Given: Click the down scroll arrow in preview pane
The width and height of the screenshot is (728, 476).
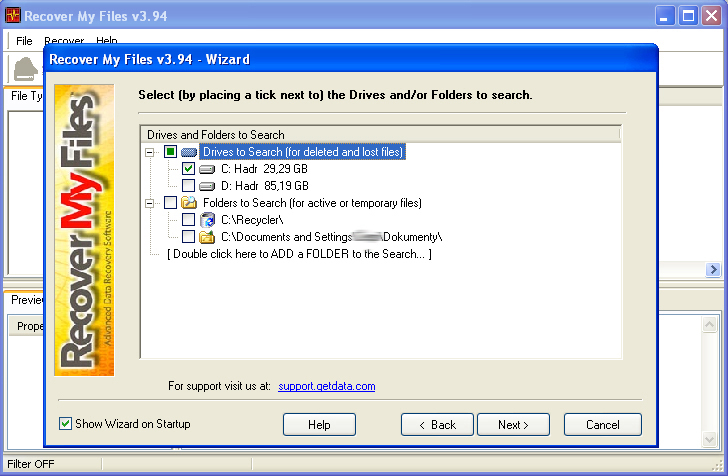Looking at the screenshot, I should tap(709, 439).
